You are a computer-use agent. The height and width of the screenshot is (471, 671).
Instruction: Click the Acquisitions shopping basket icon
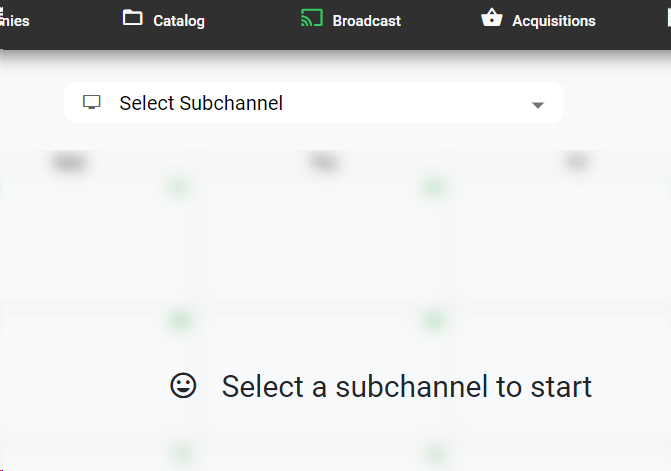[x=491, y=18]
